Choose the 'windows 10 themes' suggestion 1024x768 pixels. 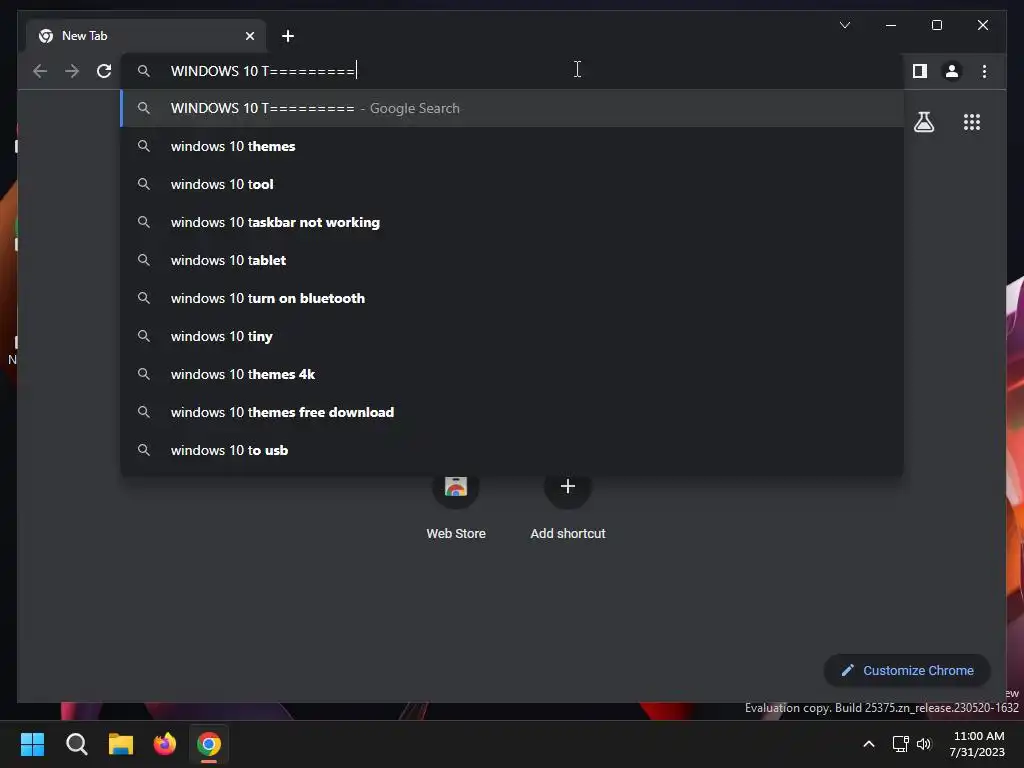513,146
